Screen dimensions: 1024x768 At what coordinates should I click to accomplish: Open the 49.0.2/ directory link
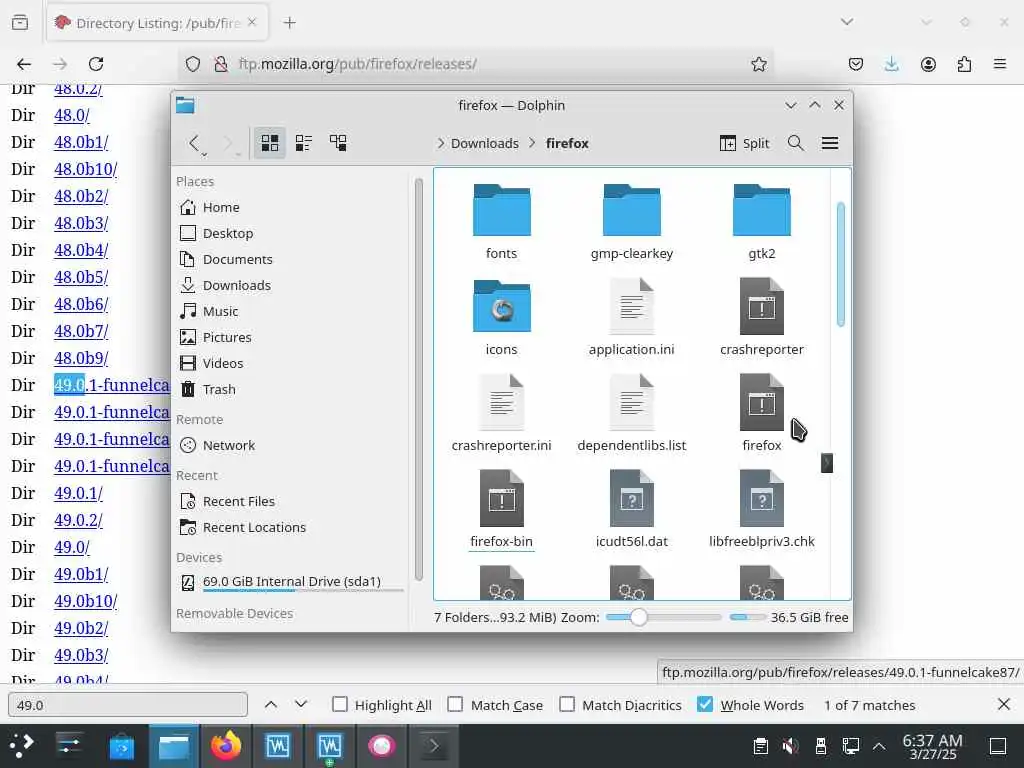coord(78,520)
